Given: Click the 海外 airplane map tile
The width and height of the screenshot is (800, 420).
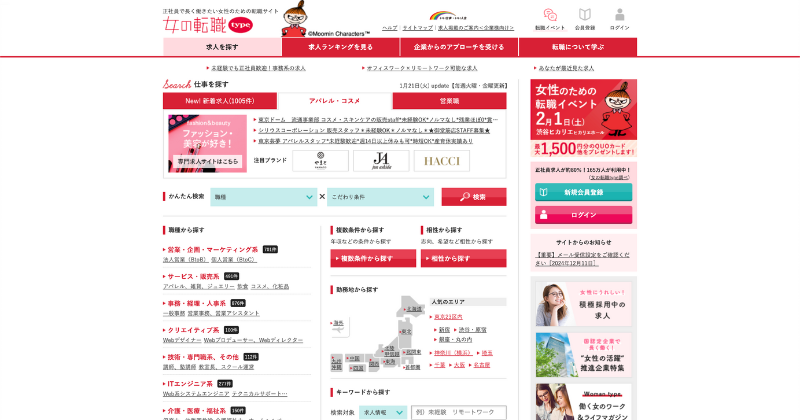Looking at the screenshot, I should tap(339, 326).
